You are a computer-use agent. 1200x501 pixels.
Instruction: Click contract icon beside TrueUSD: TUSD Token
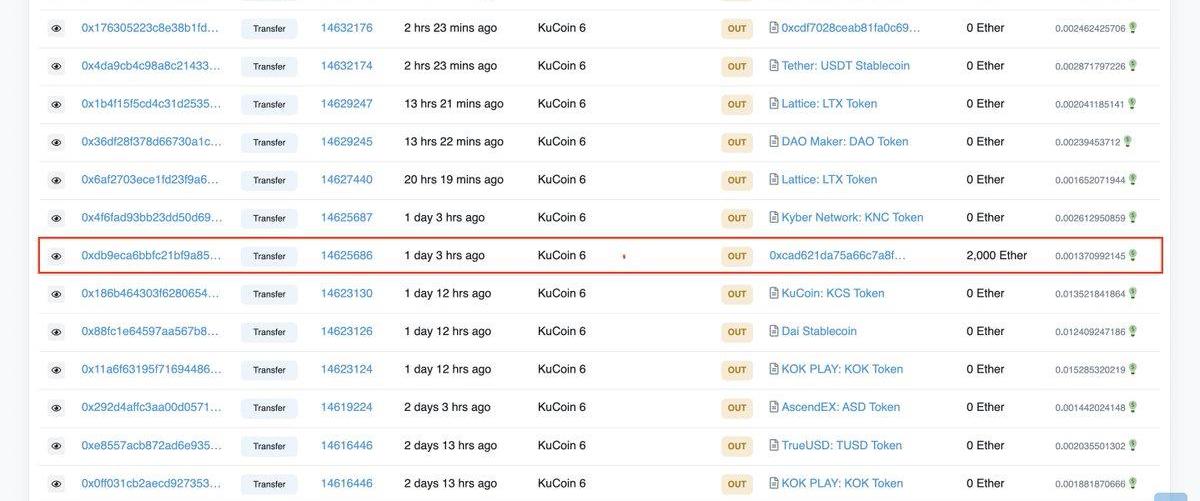pyautogui.click(x=773, y=445)
